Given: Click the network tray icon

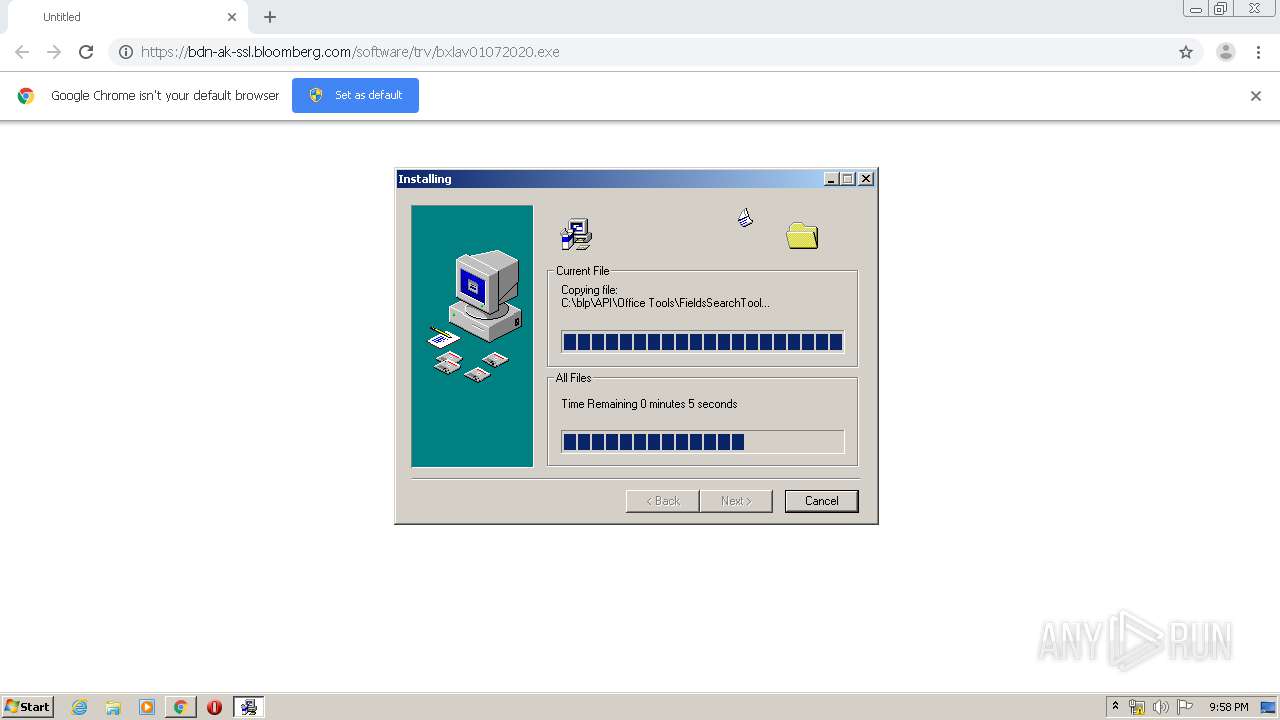Looking at the screenshot, I should tap(1137, 707).
